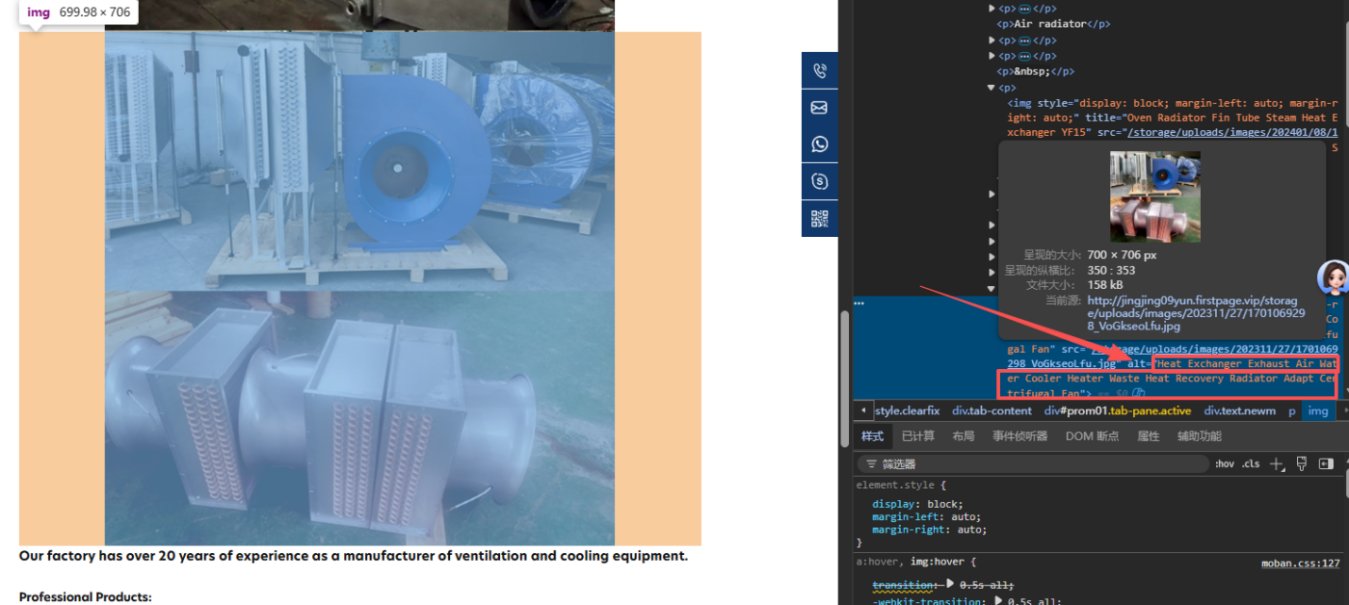Click the new style rule plus icon
This screenshot has width=1349, height=605.
tap(1276, 464)
